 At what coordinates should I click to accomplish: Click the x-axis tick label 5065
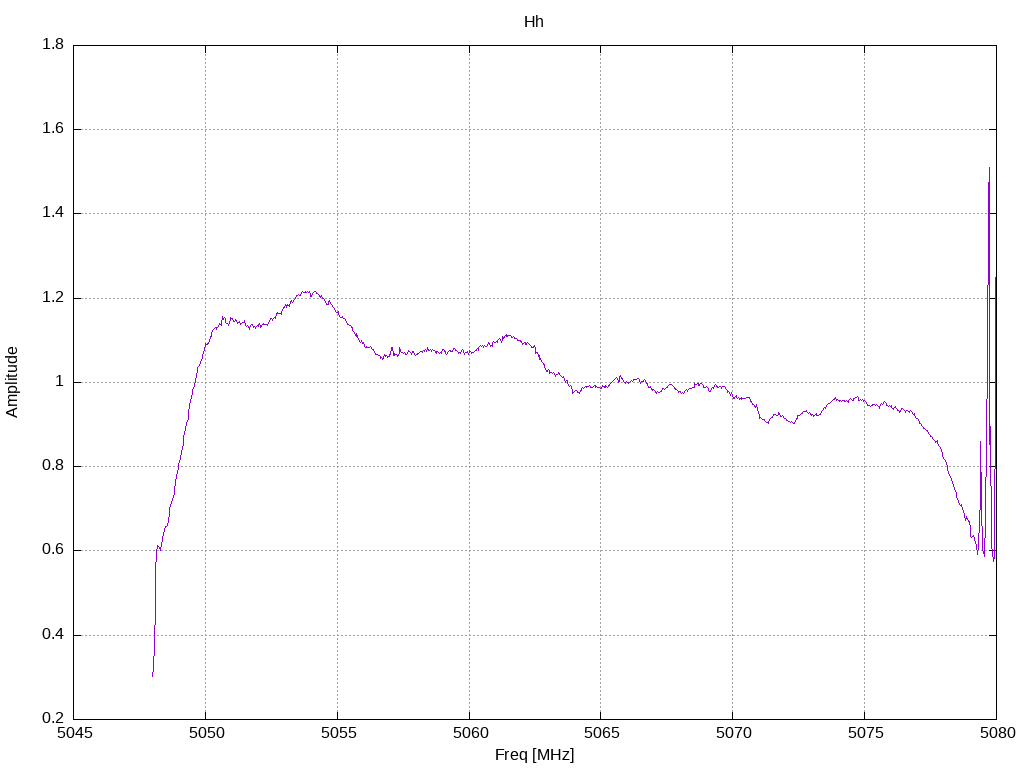pos(601,733)
